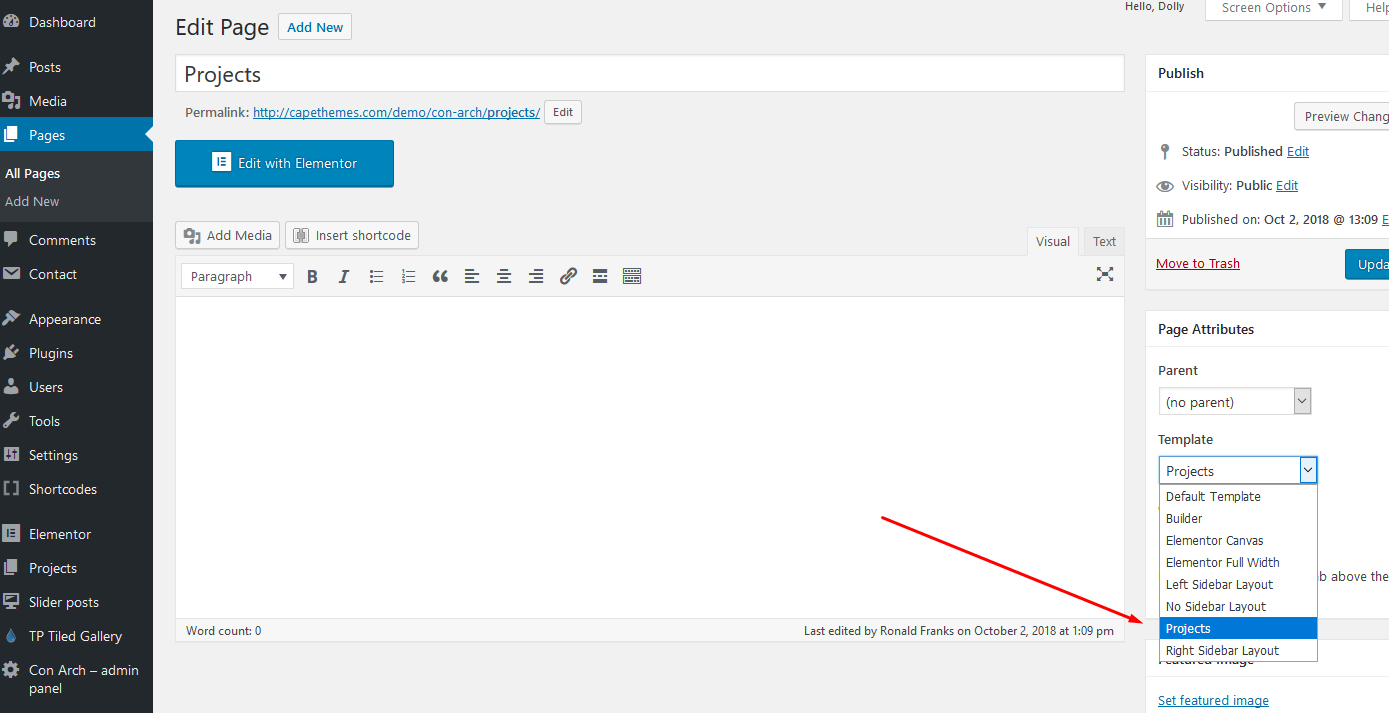
Task: Open the Paragraph format dropdown
Action: point(237,277)
